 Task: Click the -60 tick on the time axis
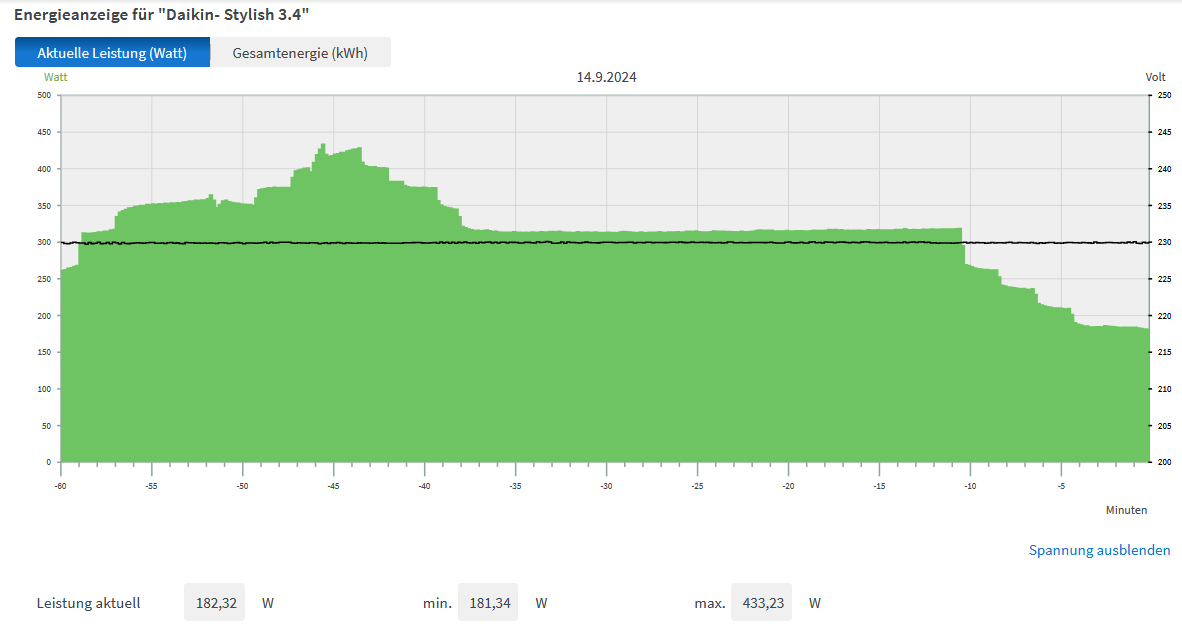61,486
